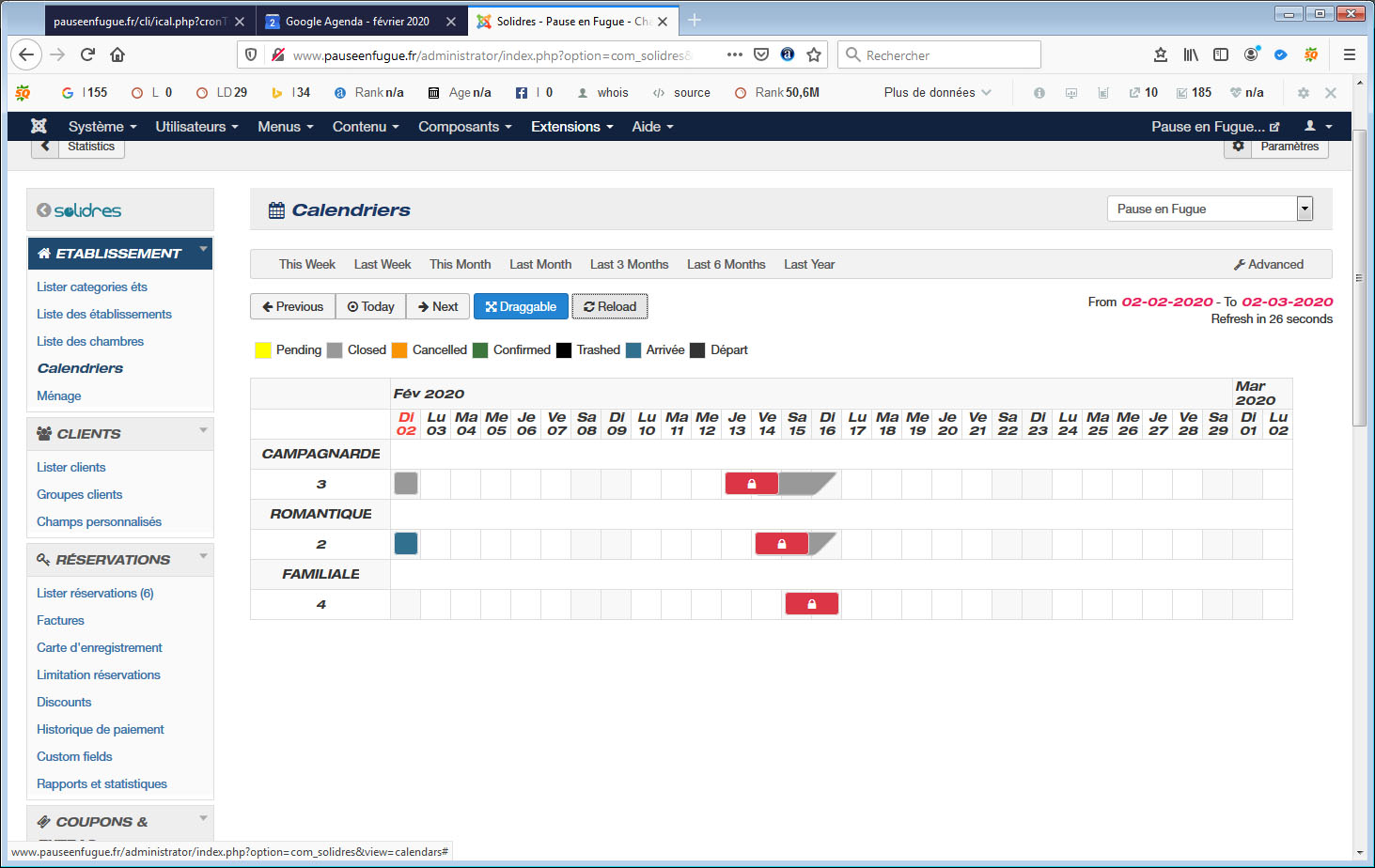Viewport: 1375px width, 868px height.
Task: Reload the page with browser refresh icon
Action: click(87, 55)
